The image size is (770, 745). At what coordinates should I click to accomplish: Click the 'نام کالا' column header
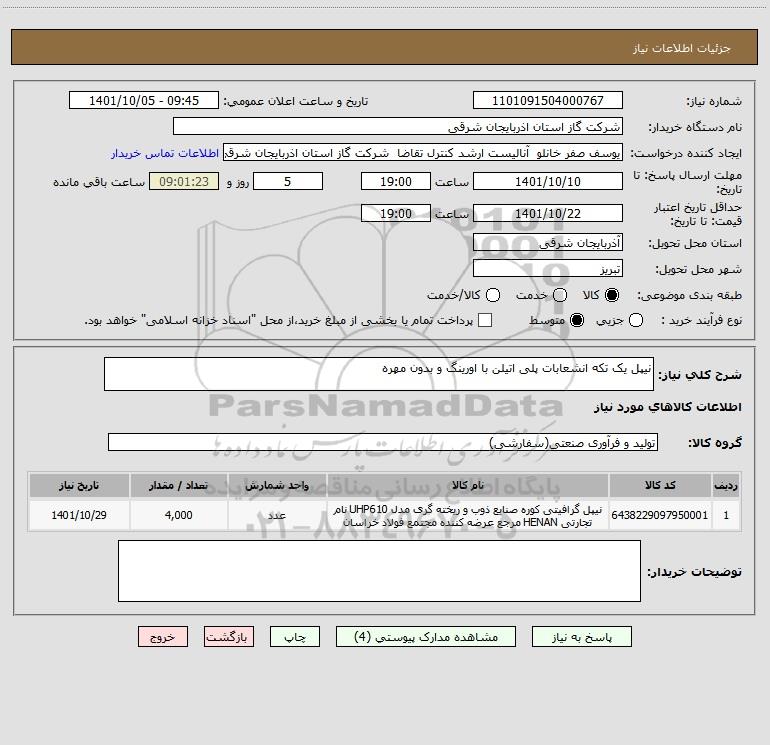468,485
